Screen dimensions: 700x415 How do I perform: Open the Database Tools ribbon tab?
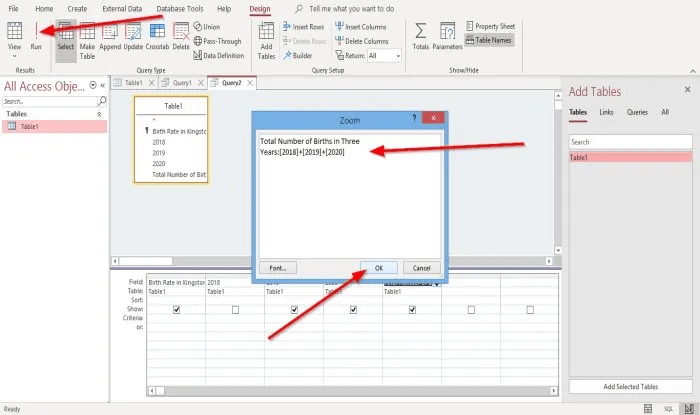point(179,8)
